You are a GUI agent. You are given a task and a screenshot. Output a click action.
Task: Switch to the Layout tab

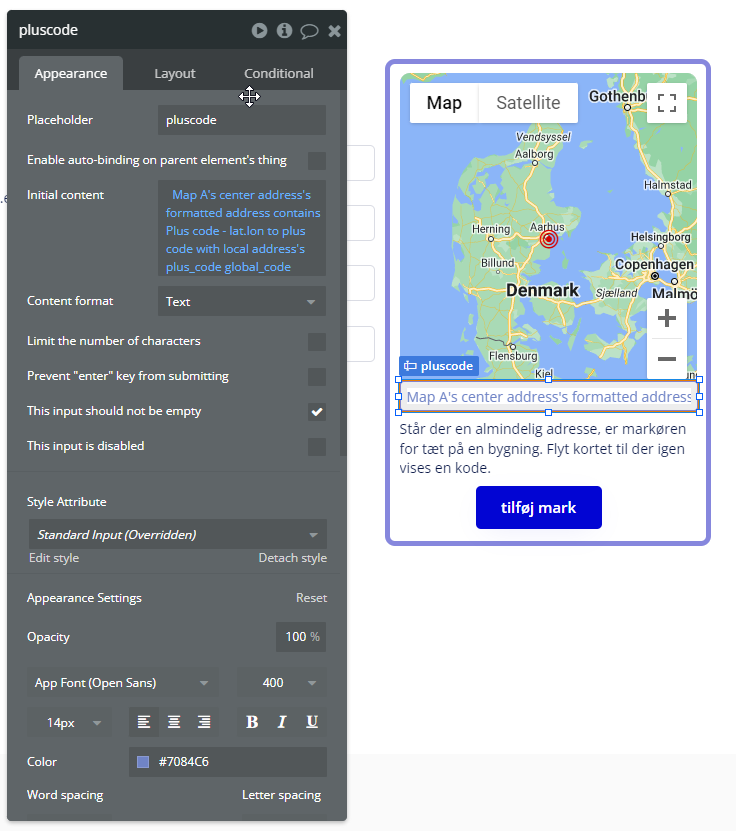point(175,73)
